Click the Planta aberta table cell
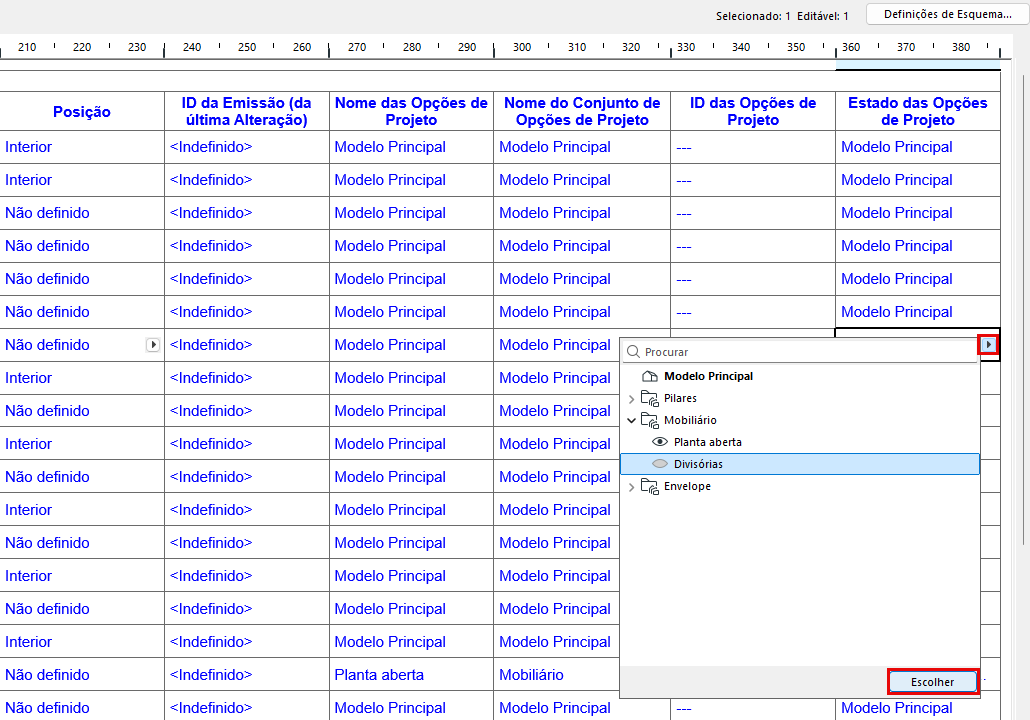 [411, 675]
